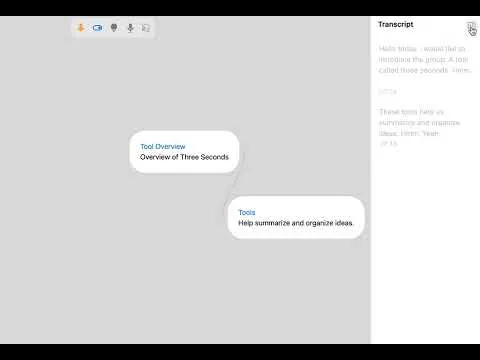Image resolution: width=480 pixels, height=360 pixels.
Task: Click the blue rounded-rectangle toolbar icon
Action: click(x=97, y=28)
